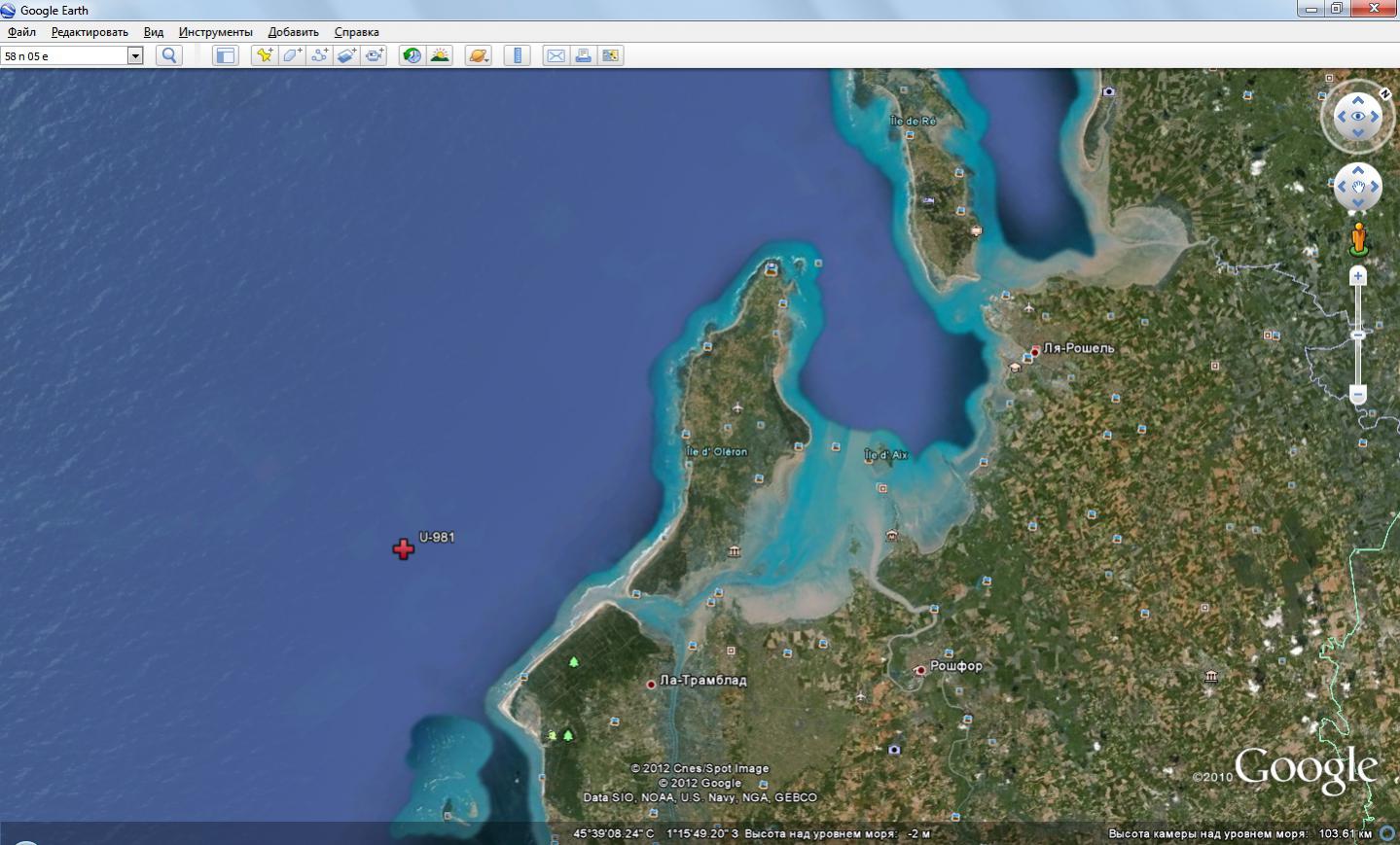The height and width of the screenshot is (845, 1400).
Task: Click the Search magnifier button
Action: pos(169,55)
